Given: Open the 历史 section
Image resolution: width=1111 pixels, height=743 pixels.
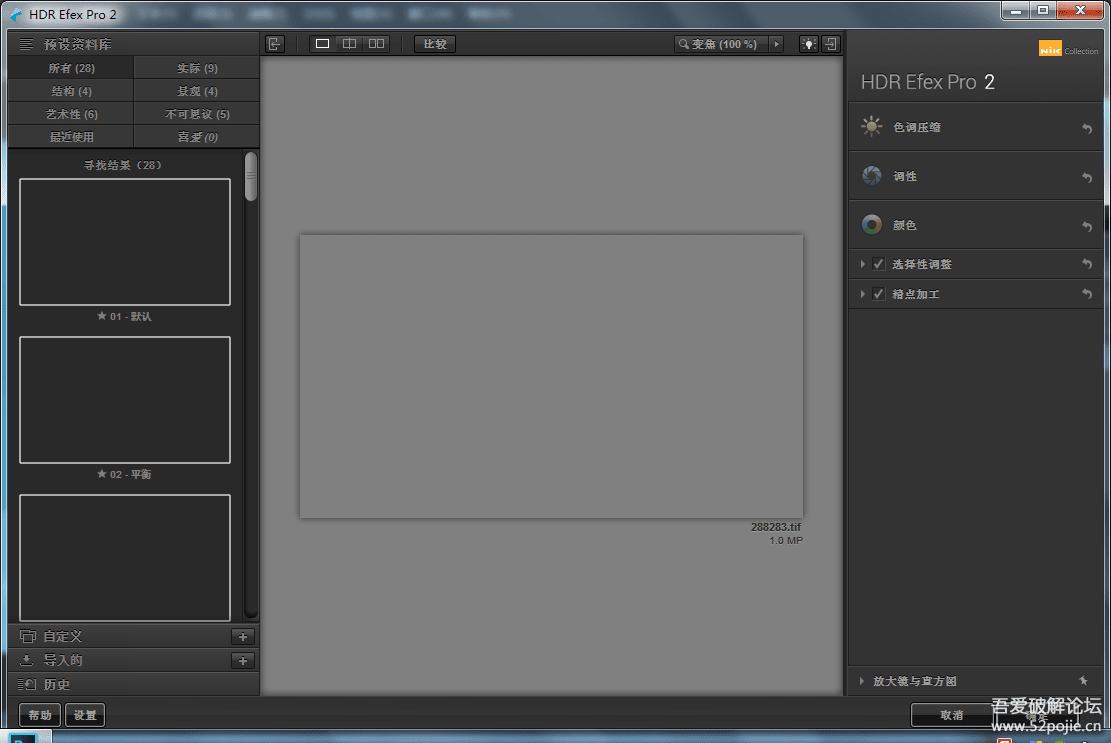Looking at the screenshot, I should (x=133, y=684).
